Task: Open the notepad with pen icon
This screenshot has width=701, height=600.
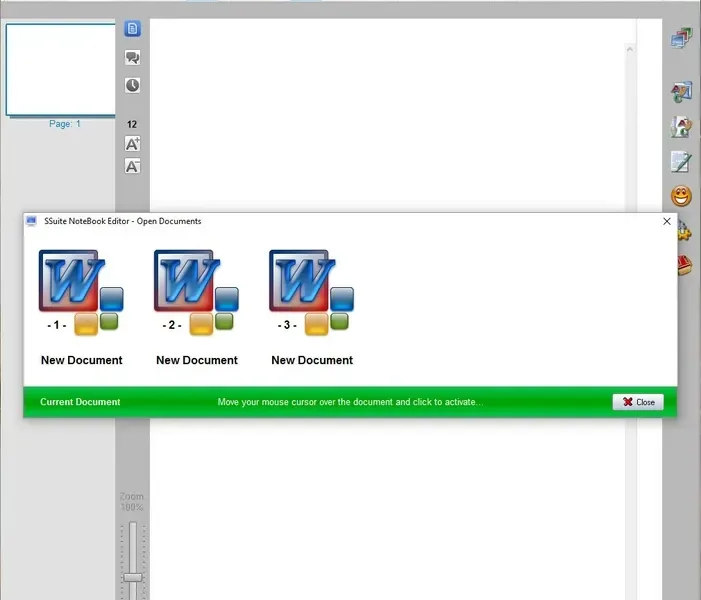Action: point(681,161)
